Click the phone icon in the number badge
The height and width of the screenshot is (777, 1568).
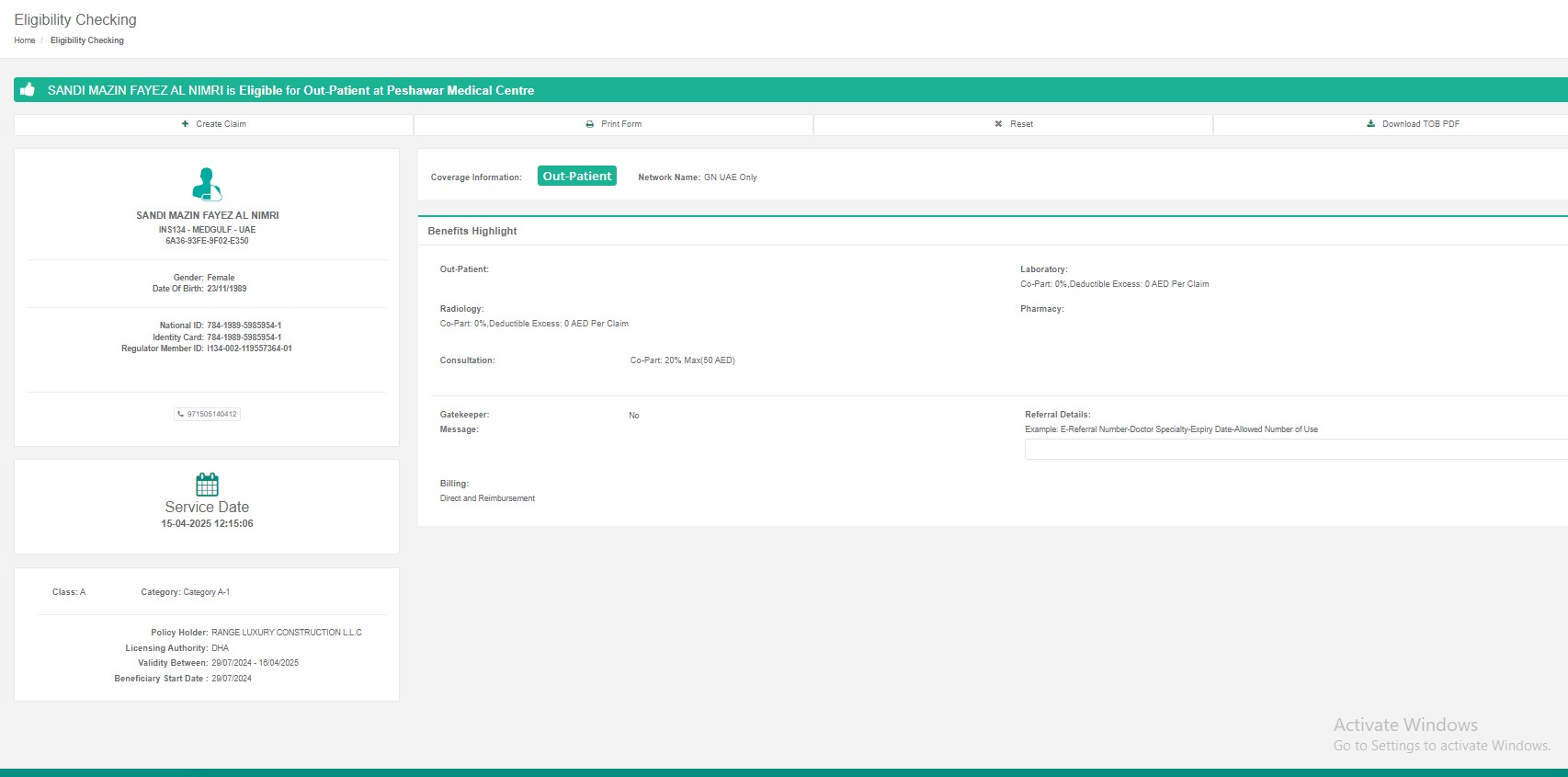tap(181, 414)
